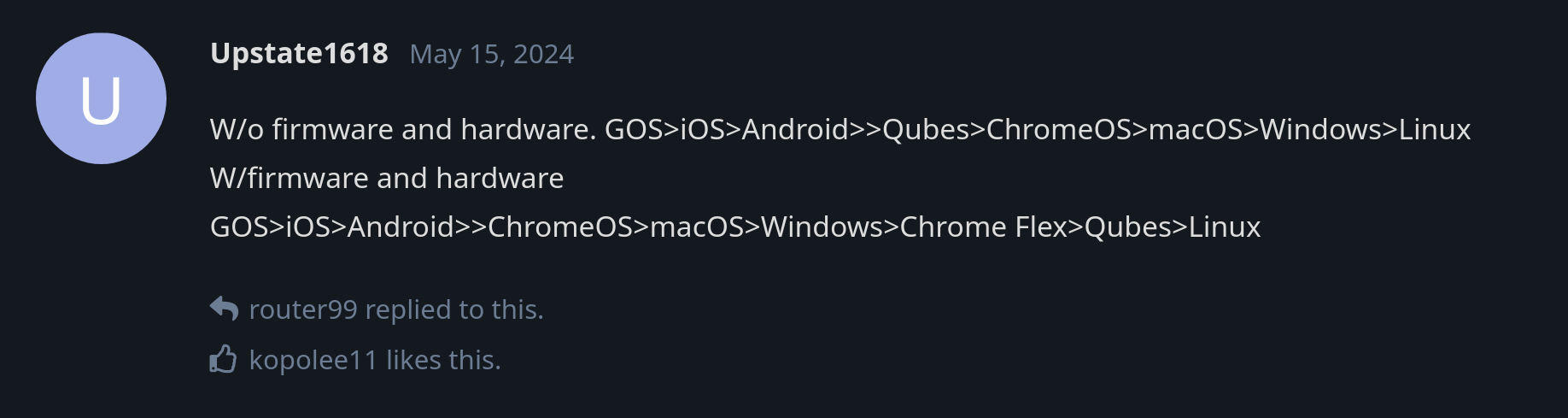Click Linux ending the first ranking line
The height and width of the screenshot is (418, 1568).
1435,130
